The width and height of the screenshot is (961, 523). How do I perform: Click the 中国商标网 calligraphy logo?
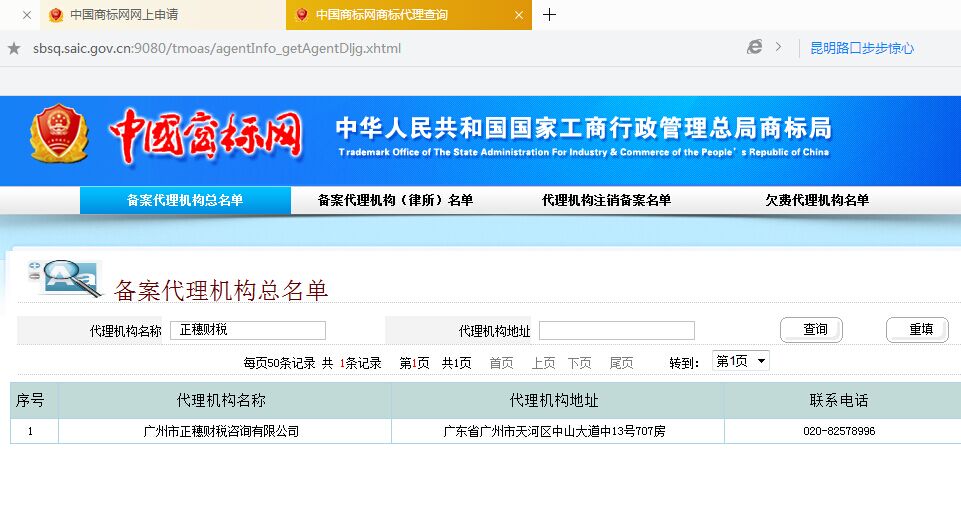click(206, 135)
